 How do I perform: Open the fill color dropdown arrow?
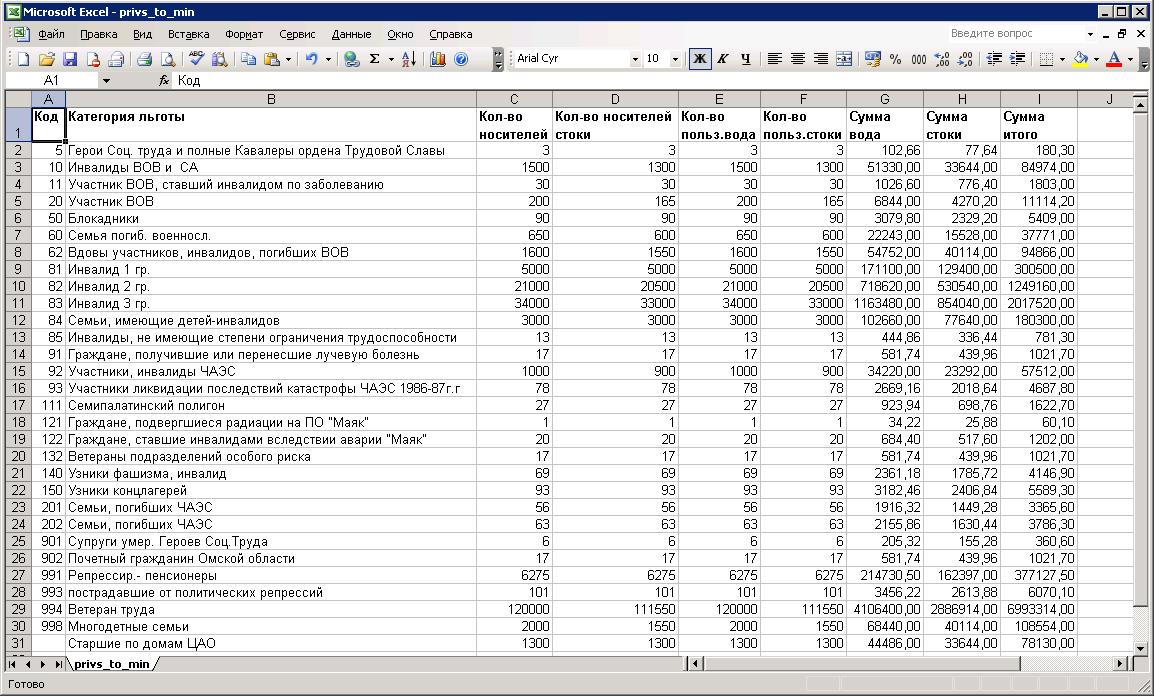point(1096,59)
